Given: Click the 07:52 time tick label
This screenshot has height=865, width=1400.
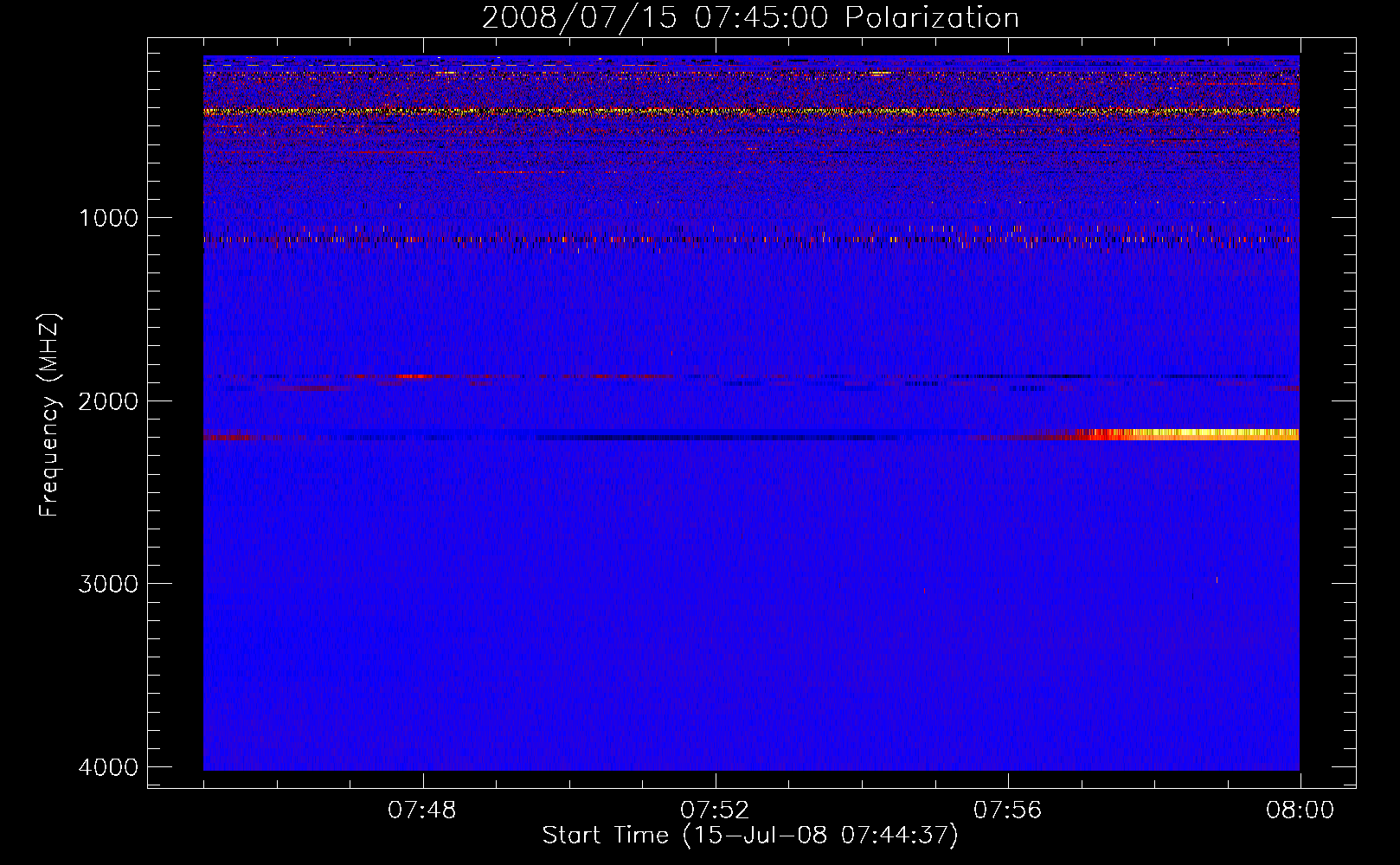Looking at the screenshot, I should [715, 811].
